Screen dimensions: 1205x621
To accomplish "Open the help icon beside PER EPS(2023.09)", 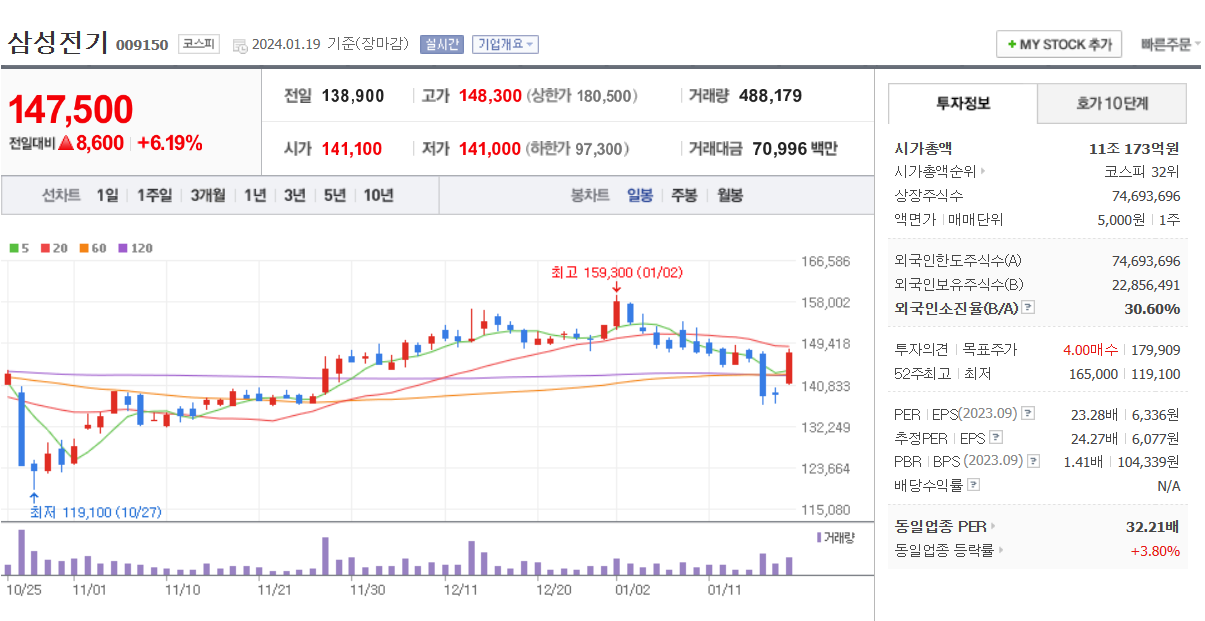I will pos(1028,414).
